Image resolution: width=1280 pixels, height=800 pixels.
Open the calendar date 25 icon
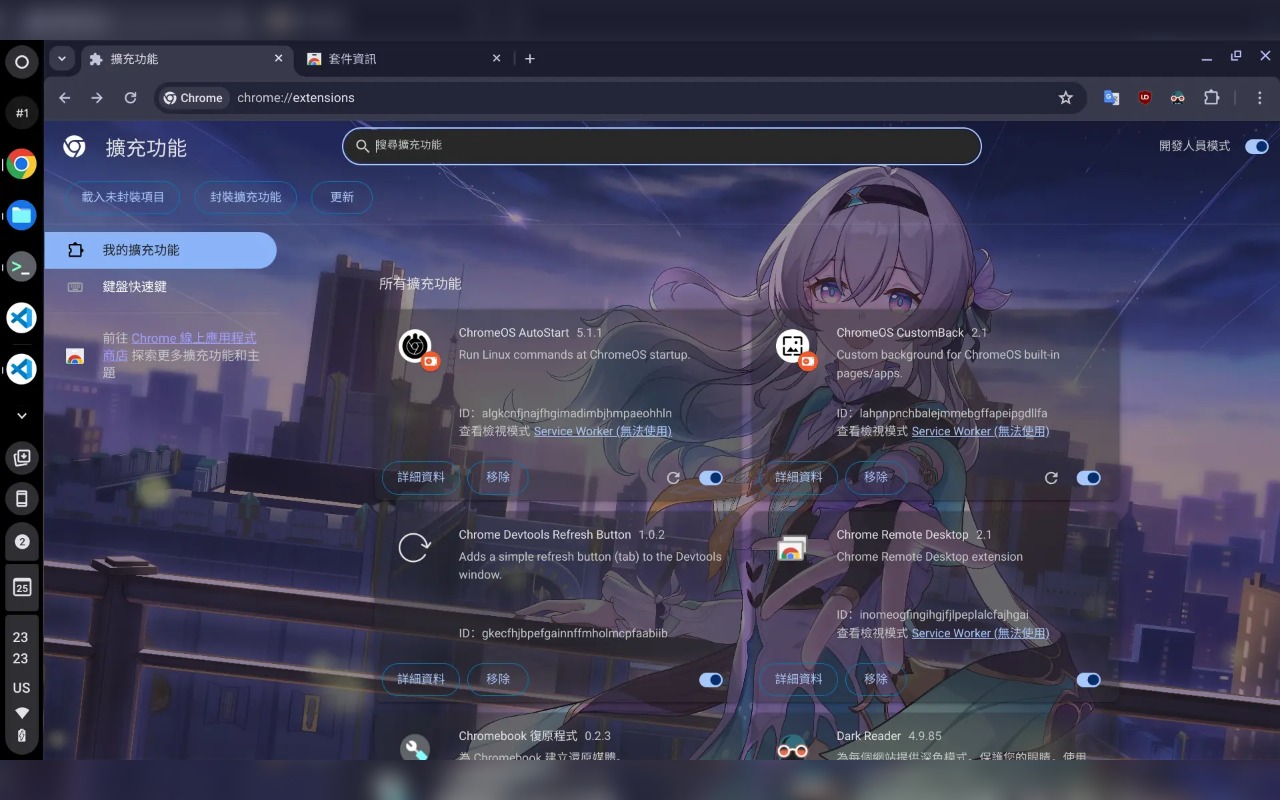pyautogui.click(x=22, y=587)
